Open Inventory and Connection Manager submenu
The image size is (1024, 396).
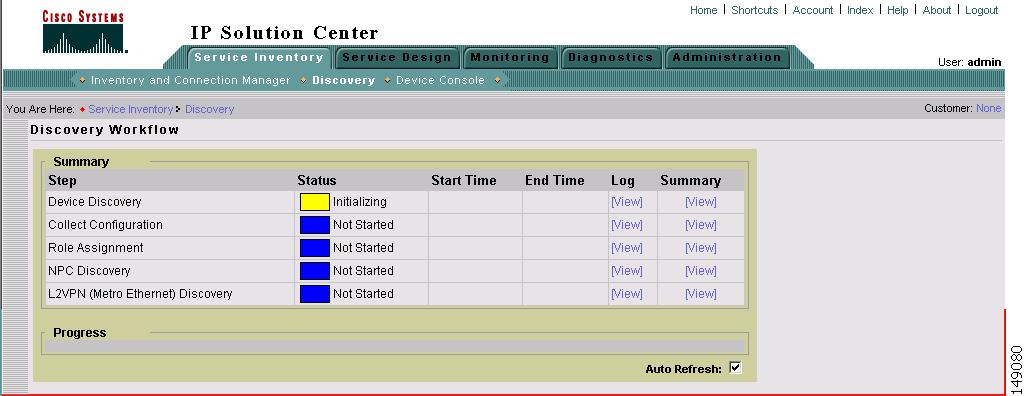pyautogui.click(x=191, y=80)
